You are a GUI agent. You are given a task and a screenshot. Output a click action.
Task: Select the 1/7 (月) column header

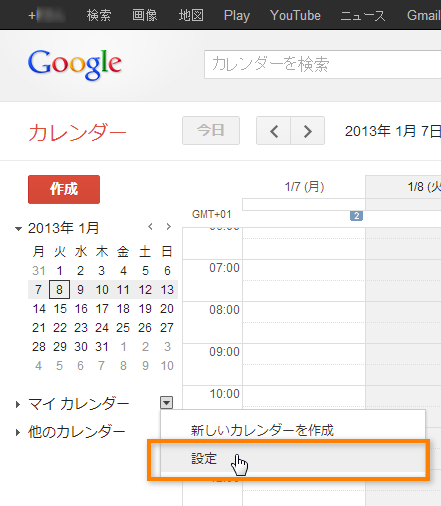point(304,187)
